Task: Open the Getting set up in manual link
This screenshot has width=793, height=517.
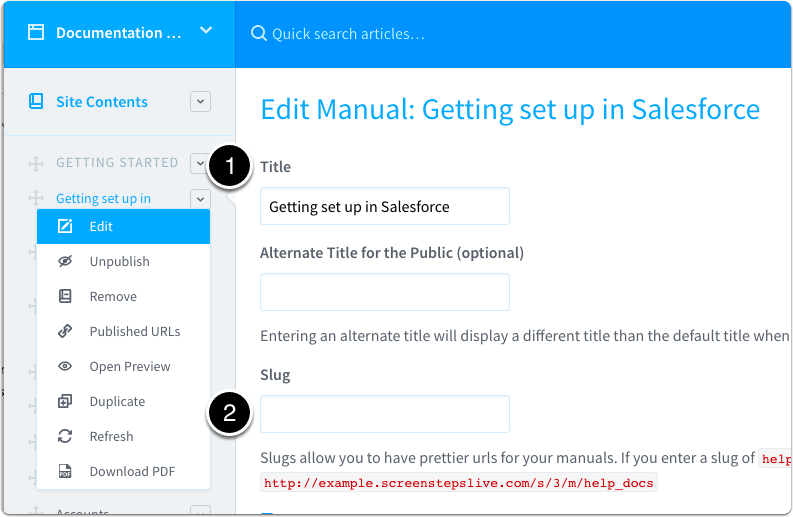Action: coord(103,198)
